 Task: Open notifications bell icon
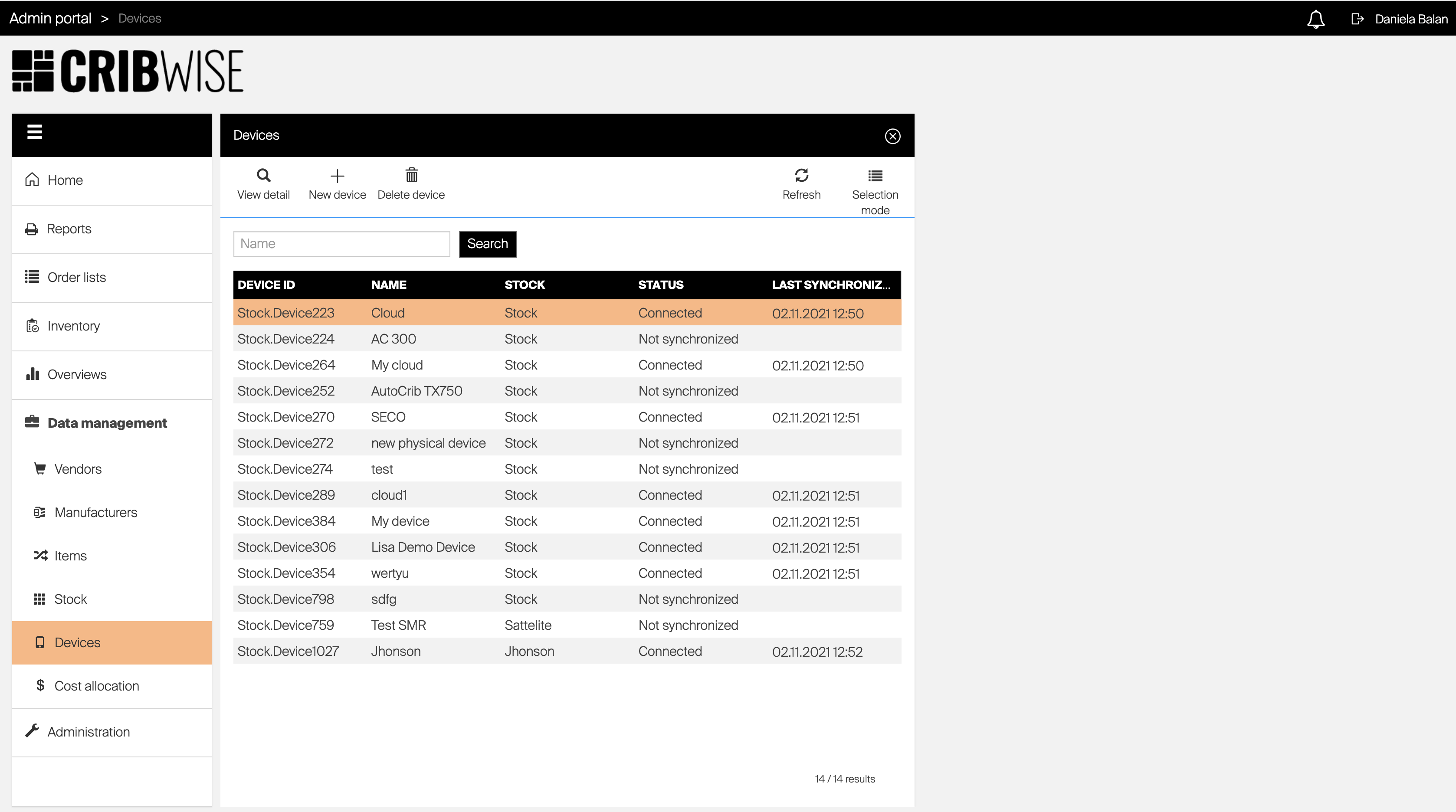pyautogui.click(x=1315, y=19)
